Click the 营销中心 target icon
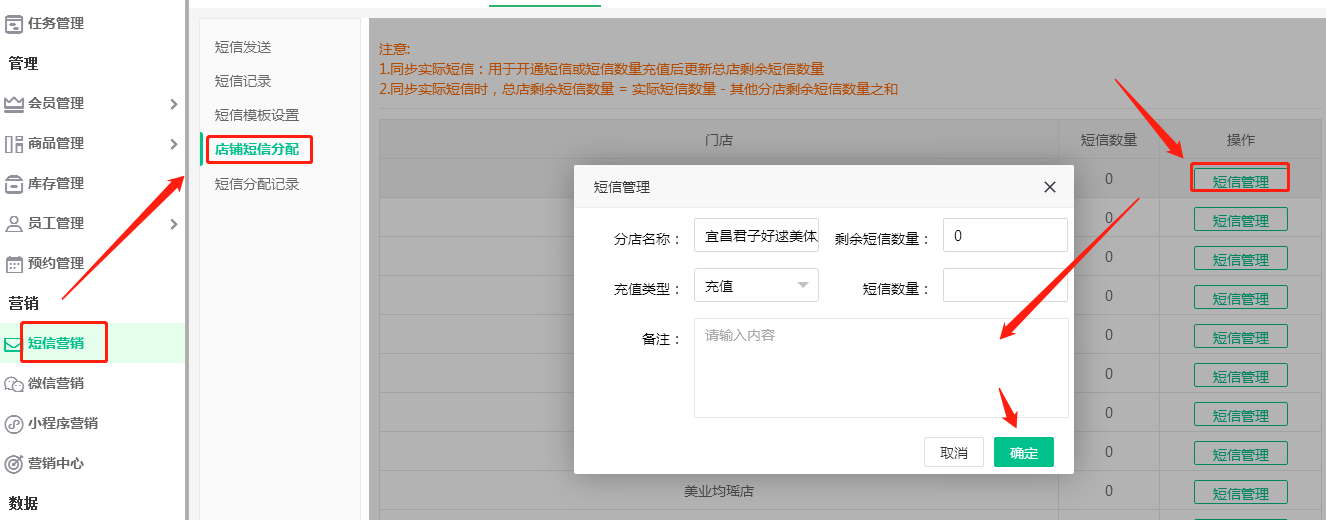 pos(14,463)
